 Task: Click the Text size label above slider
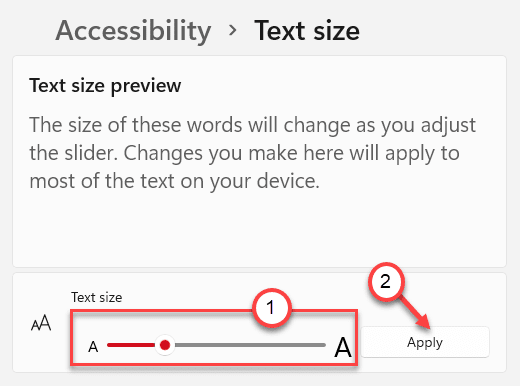(x=97, y=297)
